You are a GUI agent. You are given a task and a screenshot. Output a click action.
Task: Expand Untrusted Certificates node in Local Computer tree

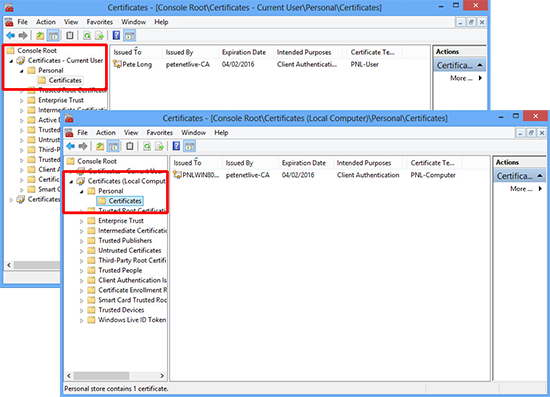pos(81,251)
